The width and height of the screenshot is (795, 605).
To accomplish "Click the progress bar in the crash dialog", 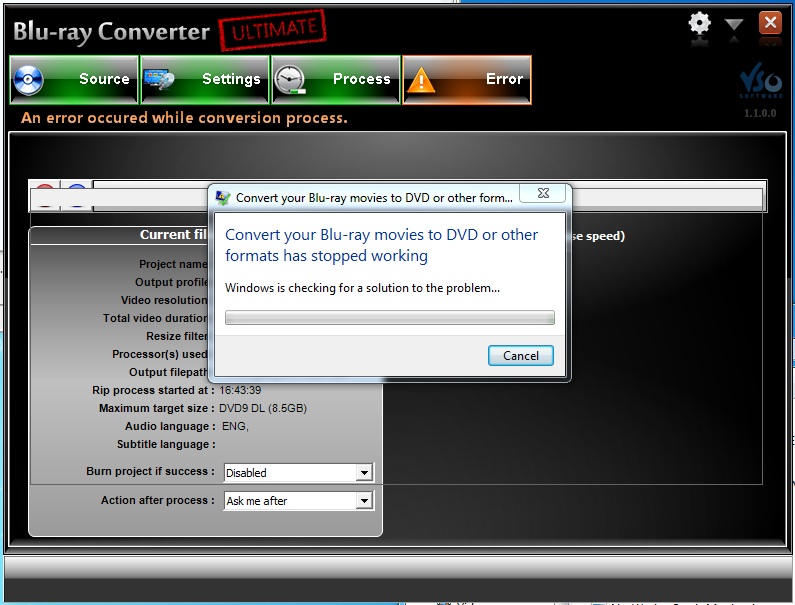I will (x=389, y=317).
